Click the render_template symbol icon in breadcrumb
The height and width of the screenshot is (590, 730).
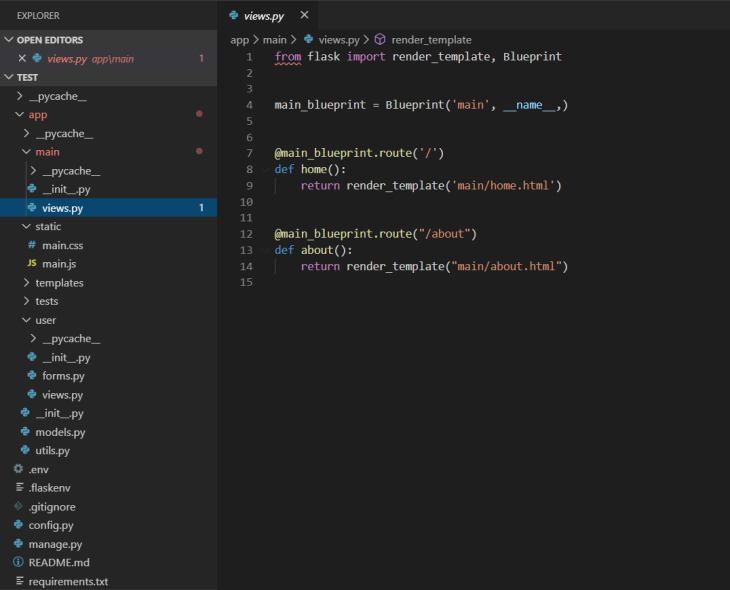[380, 40]
